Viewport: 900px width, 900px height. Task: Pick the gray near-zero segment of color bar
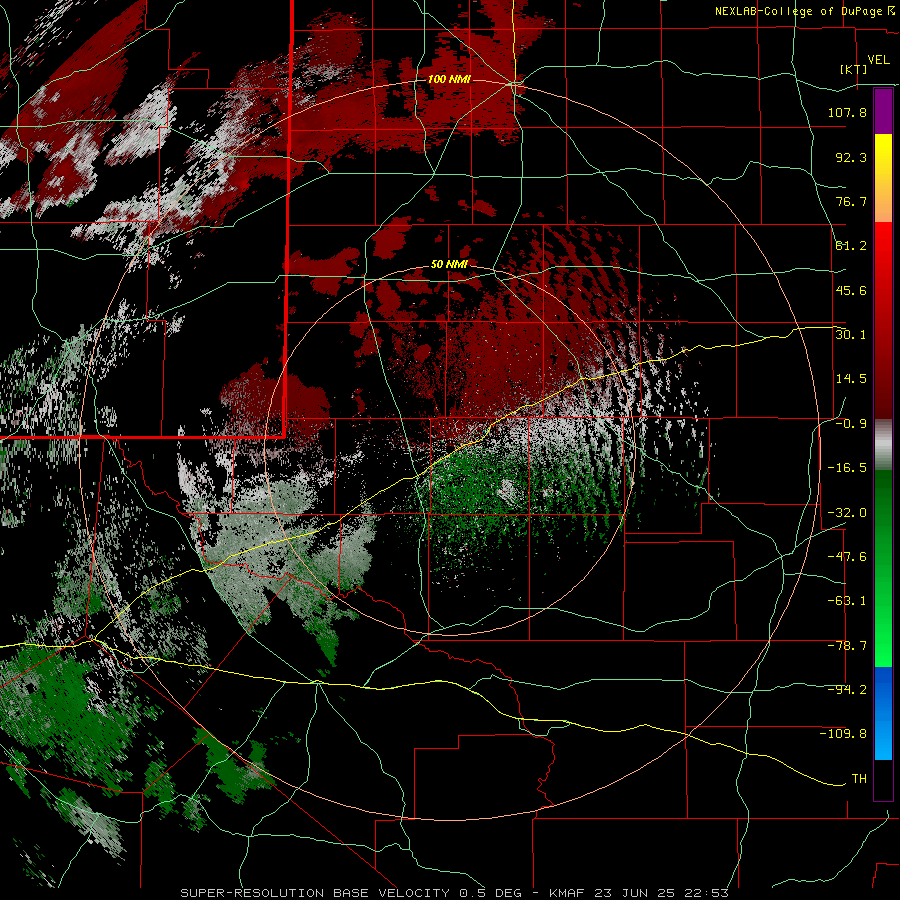(883, 445)
